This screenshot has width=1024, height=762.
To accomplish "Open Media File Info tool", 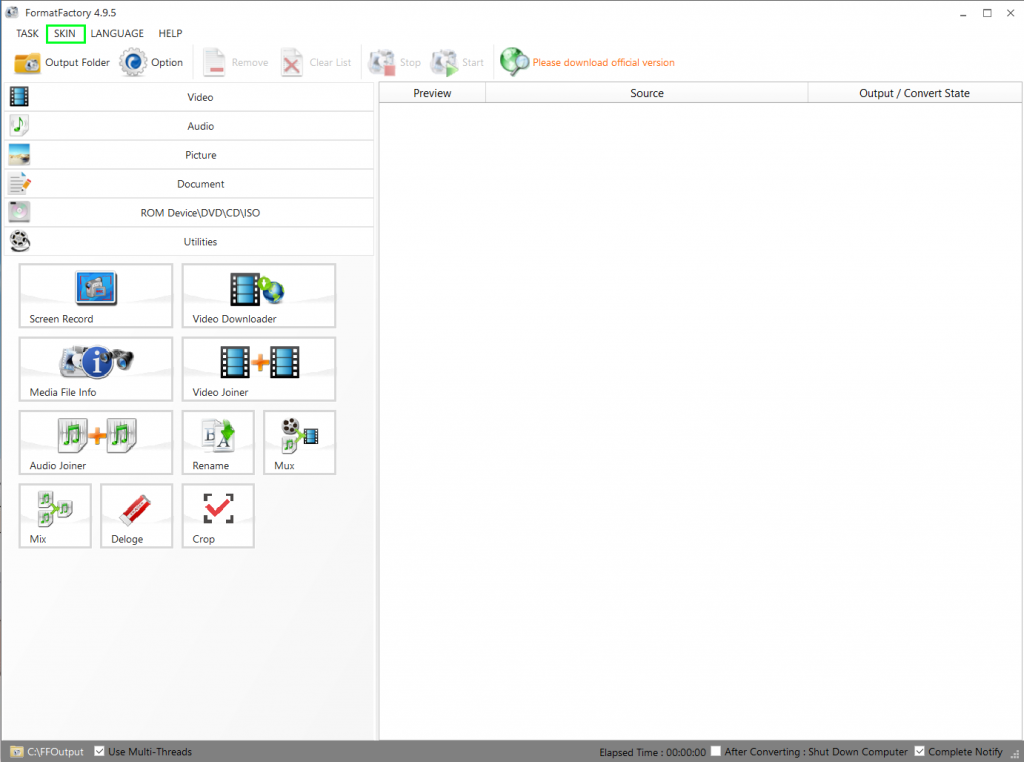I will coord(95,369).
